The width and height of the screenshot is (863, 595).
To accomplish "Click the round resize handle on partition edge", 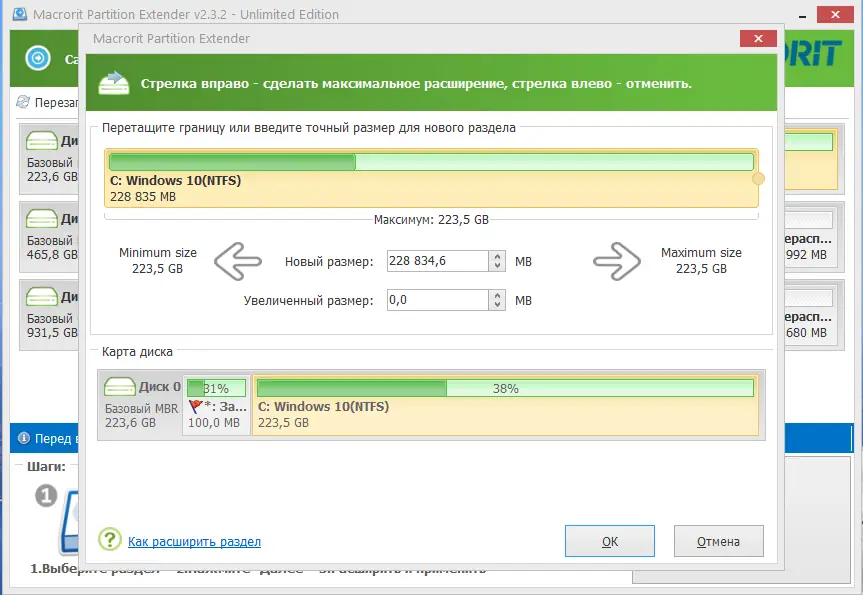I will coord(758,179).
